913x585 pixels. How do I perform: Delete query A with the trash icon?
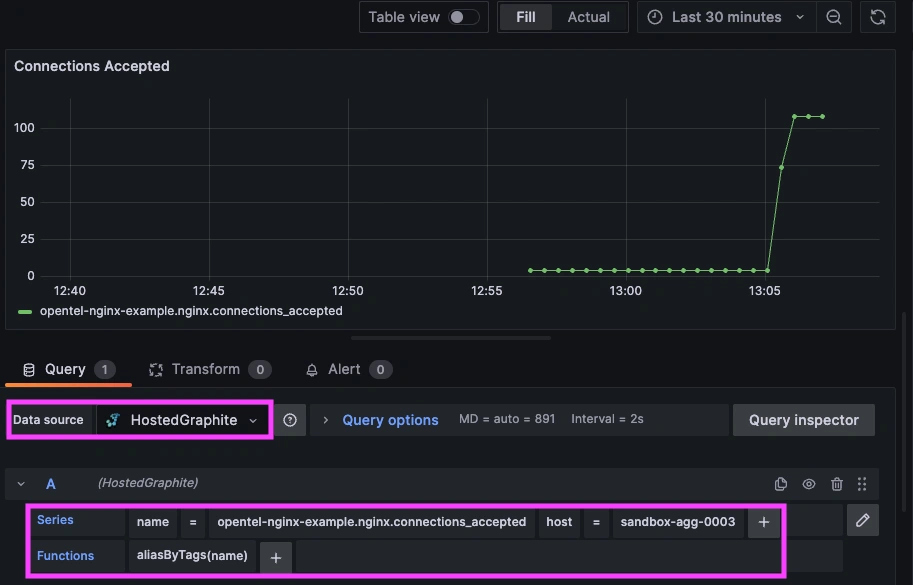coord(837,484)
